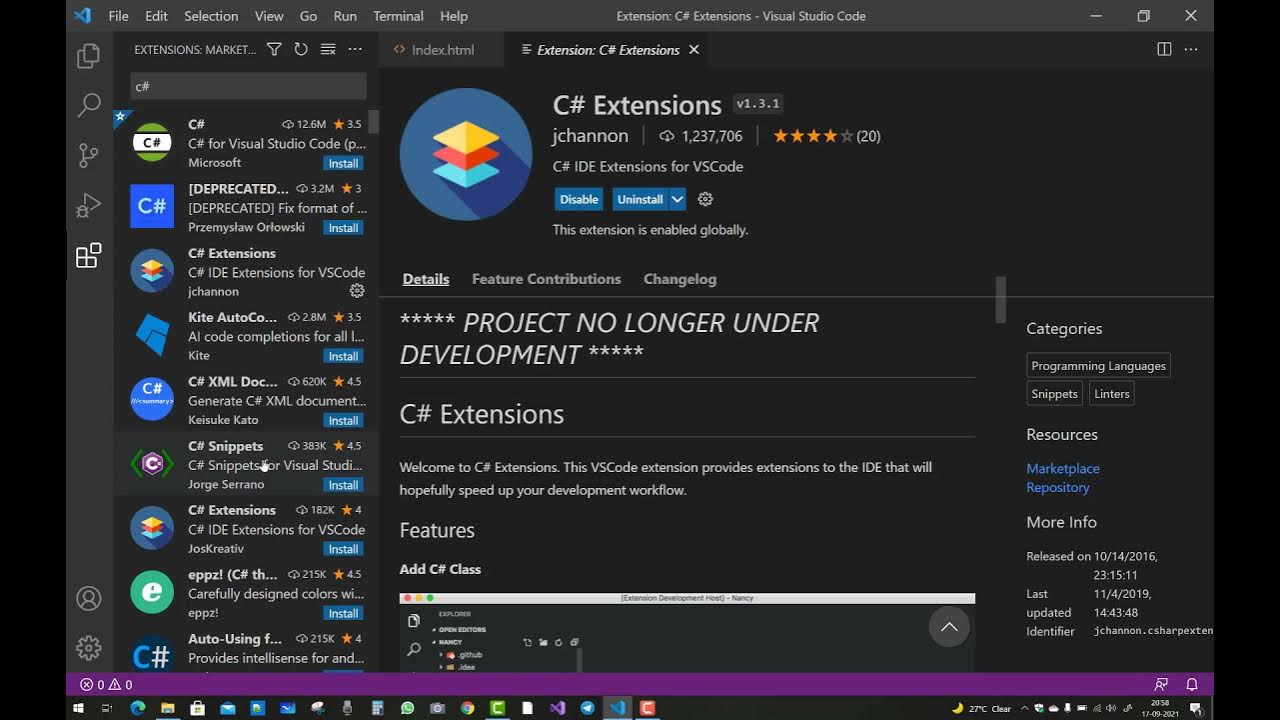Click the Uninstall button
This screenshot has height=720, width=1280.
[x=640, y=199]
